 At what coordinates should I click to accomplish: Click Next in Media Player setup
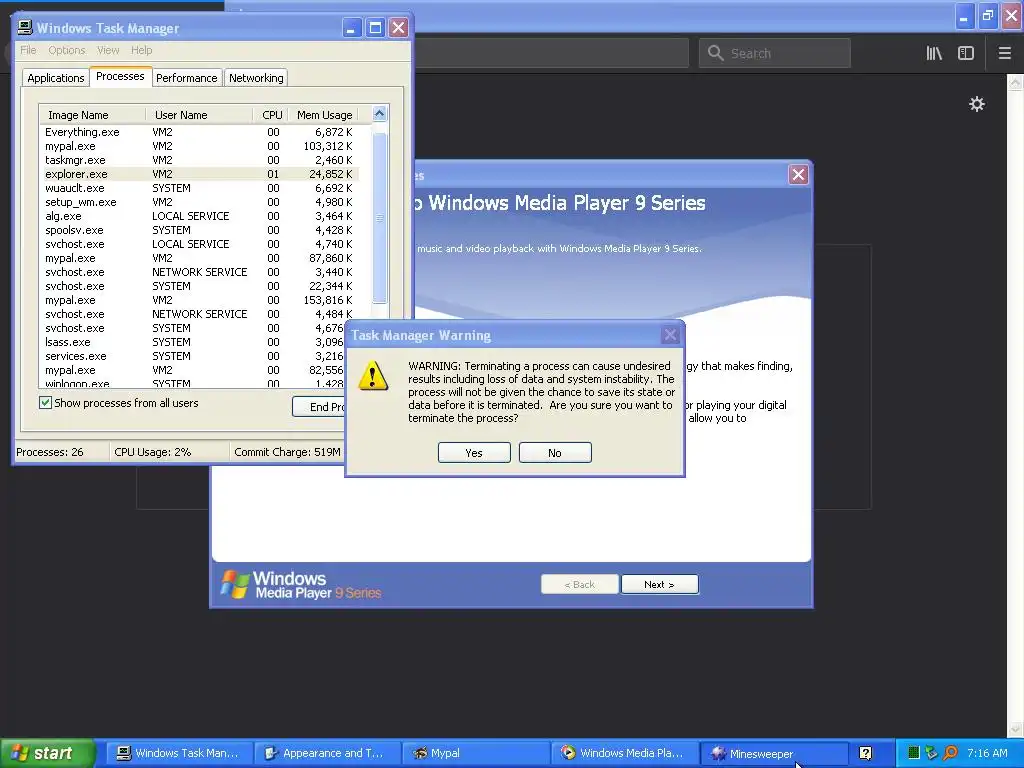click(660, 584)
